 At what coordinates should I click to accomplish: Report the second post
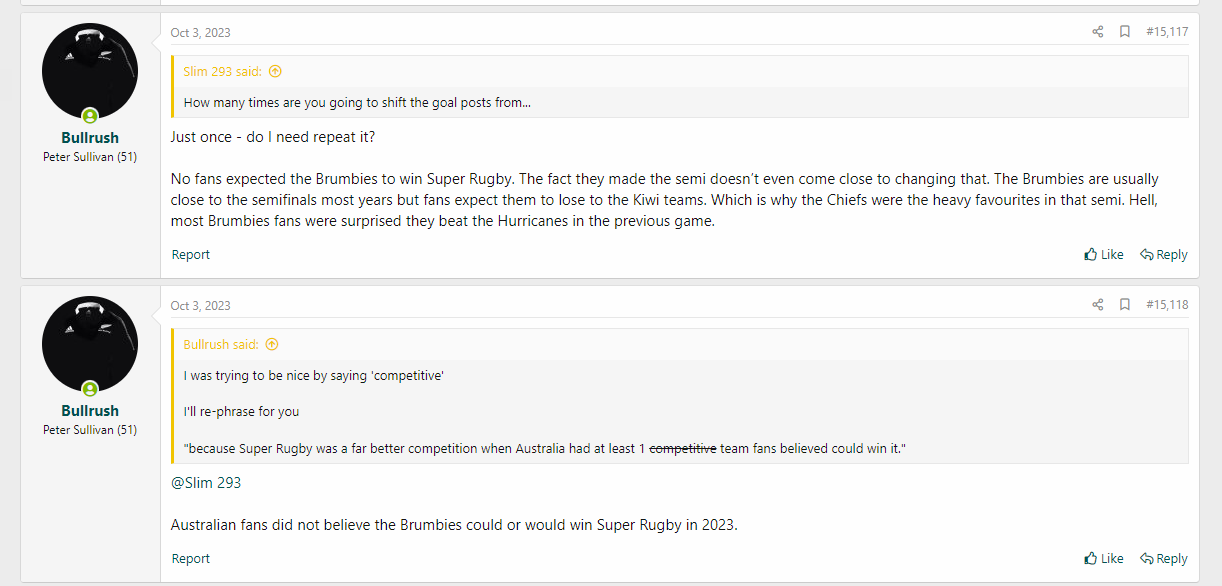[190, 558]
